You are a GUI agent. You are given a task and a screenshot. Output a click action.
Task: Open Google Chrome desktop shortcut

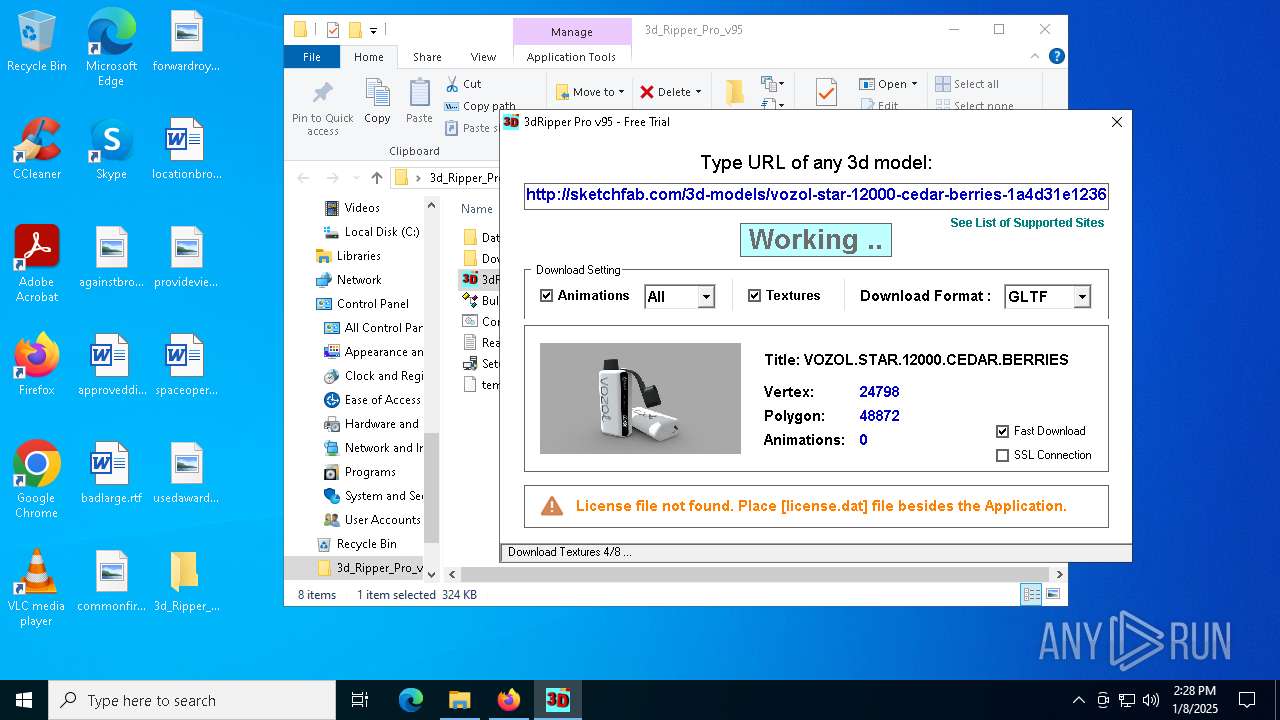tap(37, 480)
